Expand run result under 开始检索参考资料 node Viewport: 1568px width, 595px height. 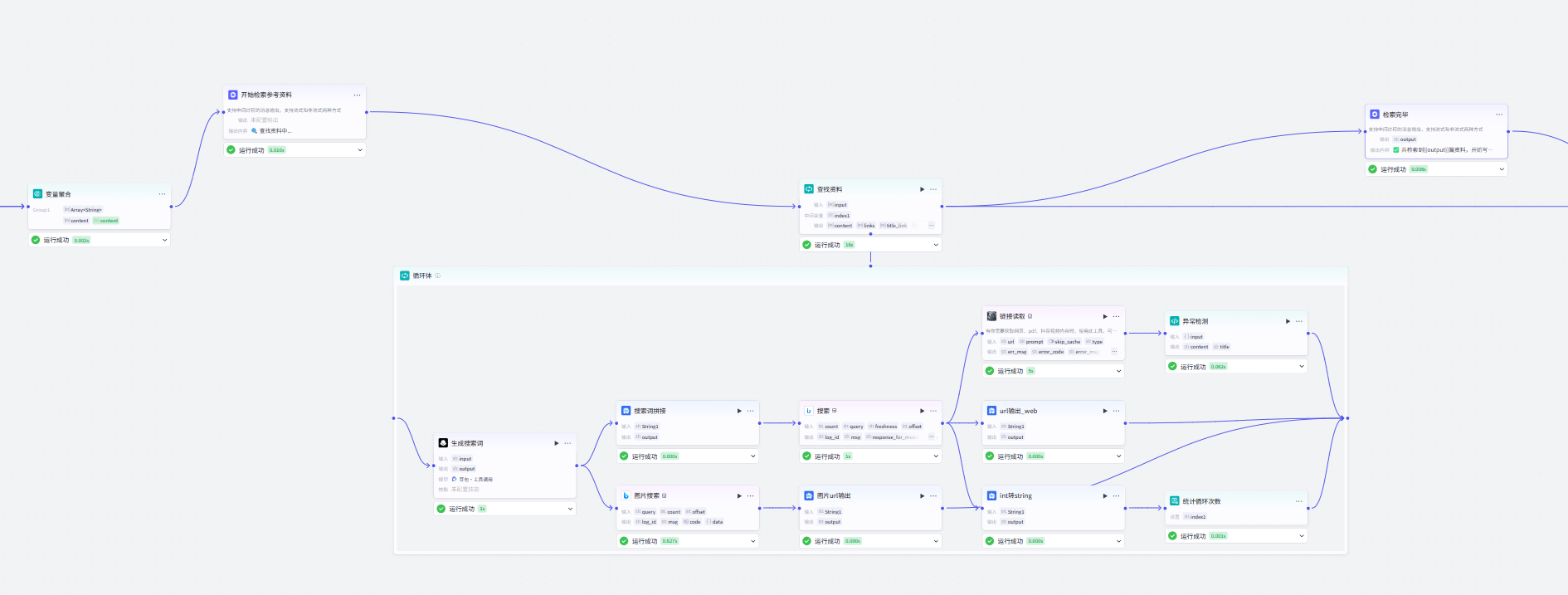360,150
